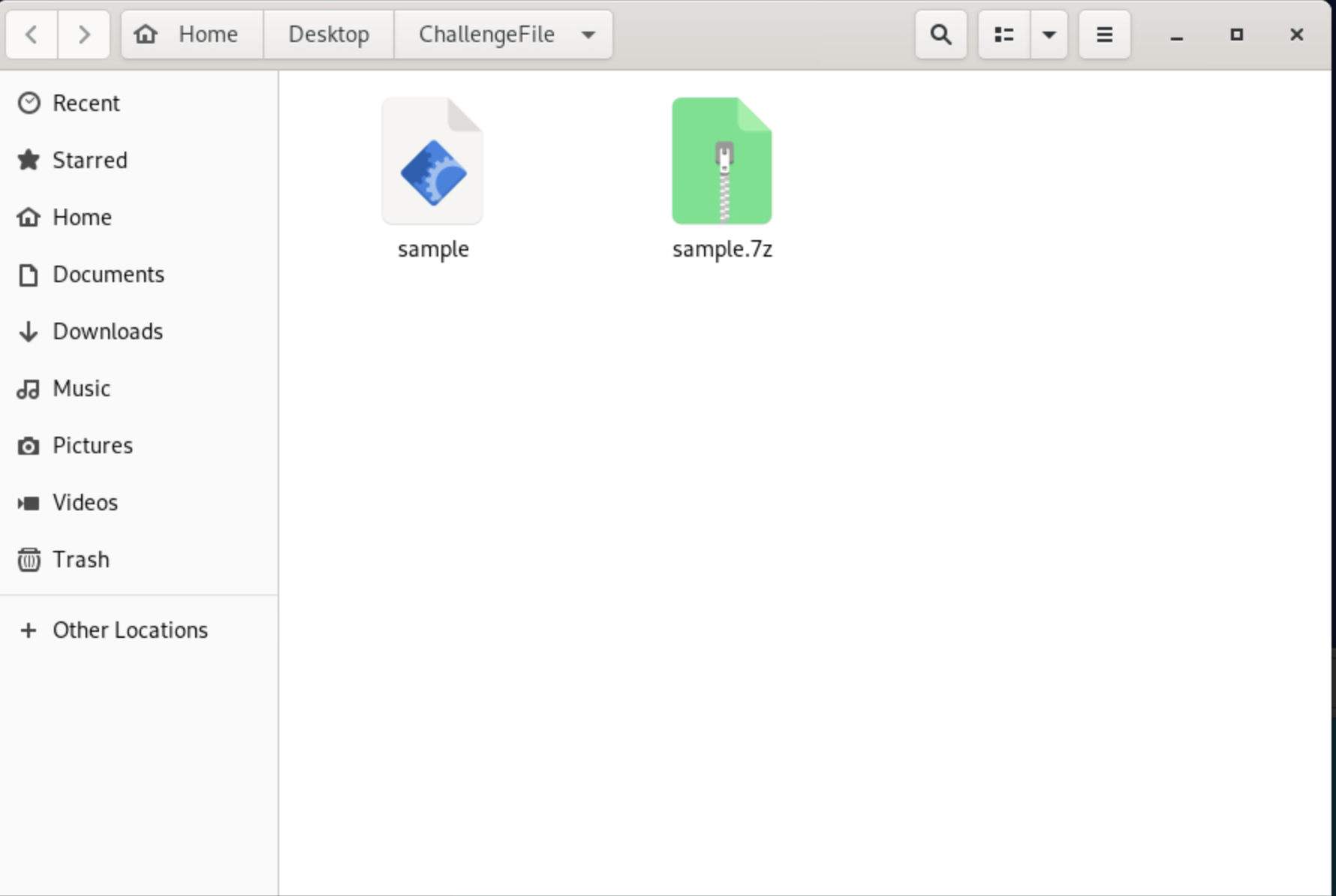Select the sample executable file icon
The width and height of the screenshot is (1336, 896).
[432, 161]
